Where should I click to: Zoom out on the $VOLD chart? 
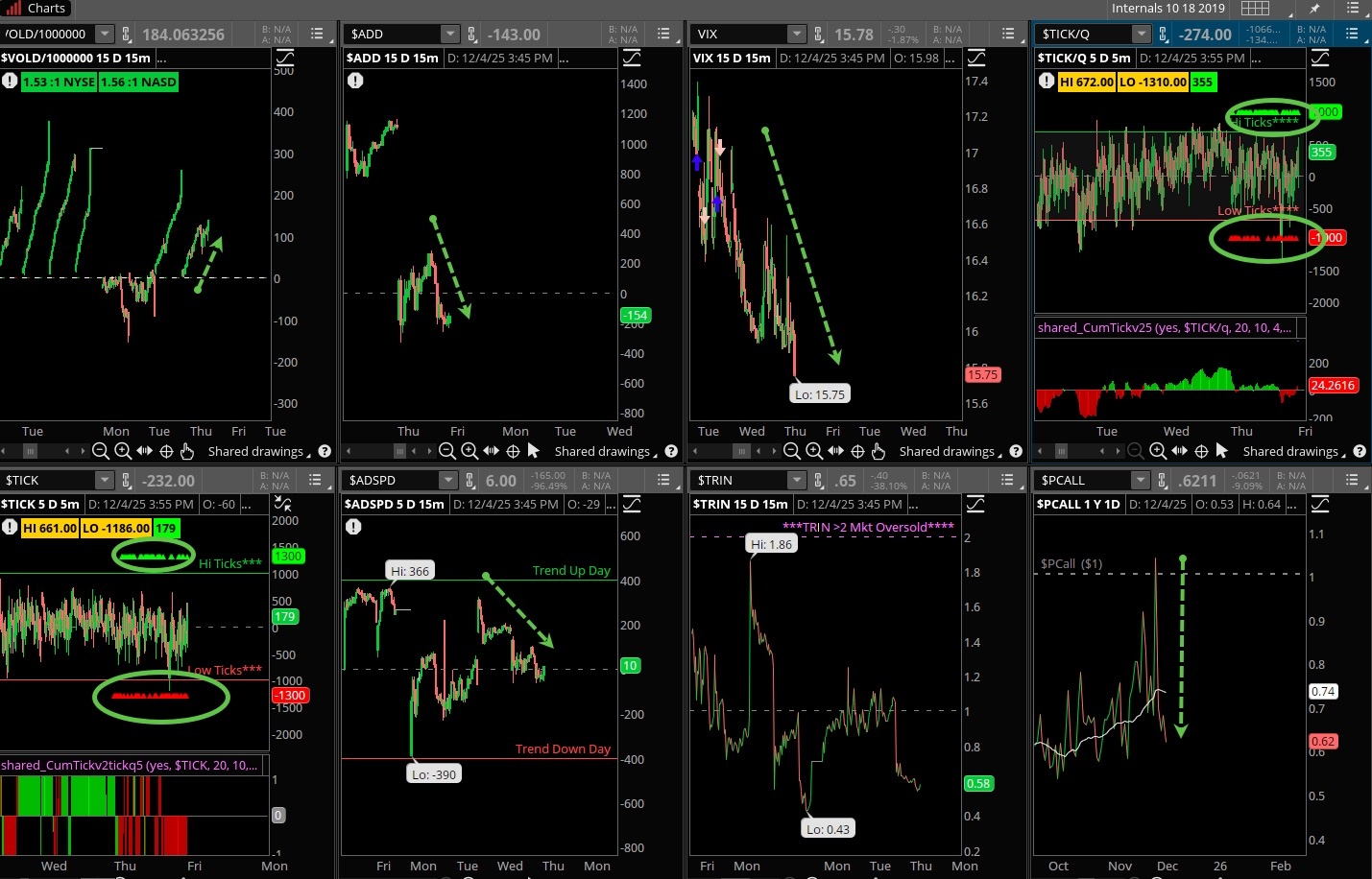click(101, 451)
